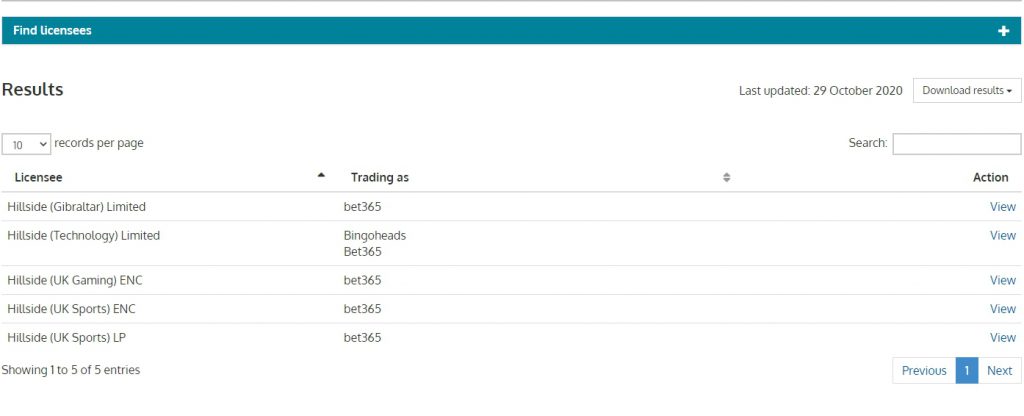Viewport: 1024px width, 416px height.
Task: Sort table by Licensee column header
Action: coord(39,178)
